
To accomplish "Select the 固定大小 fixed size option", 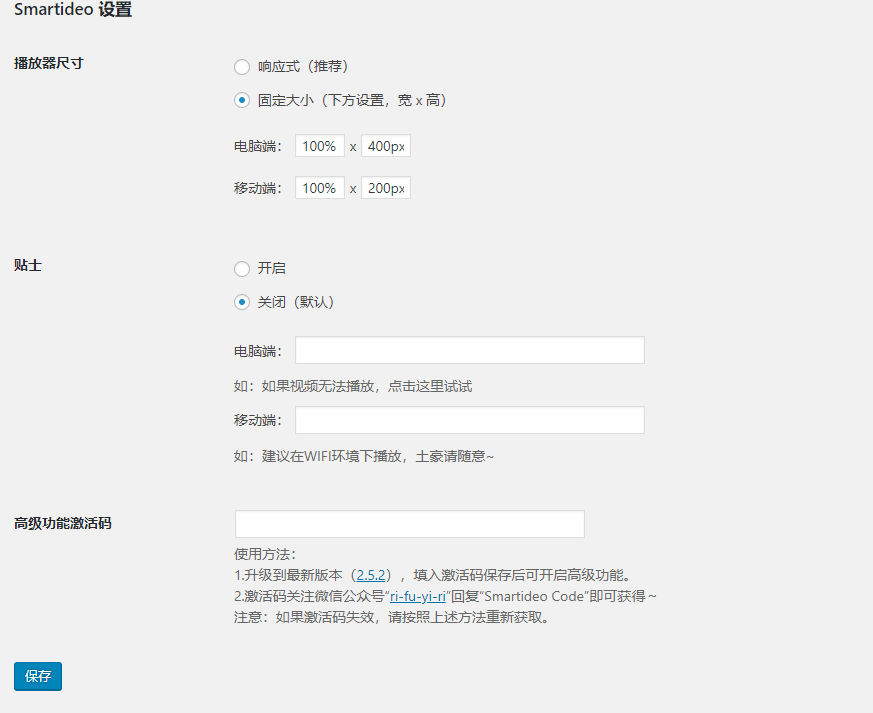I will (x=241, y=100).
